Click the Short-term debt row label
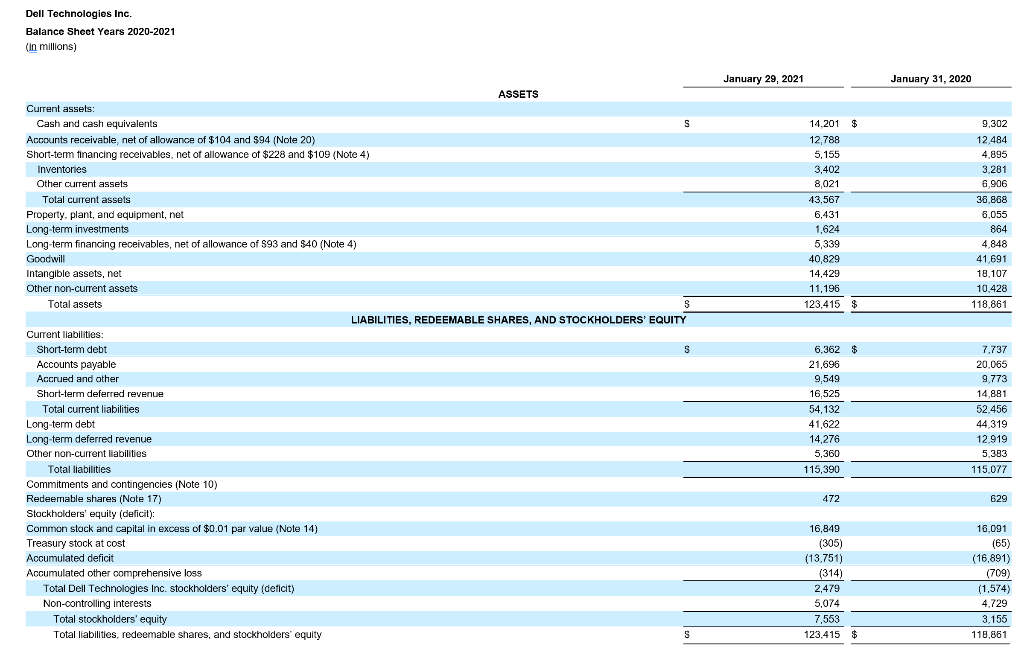1024x661 pixels. (72, 349)
